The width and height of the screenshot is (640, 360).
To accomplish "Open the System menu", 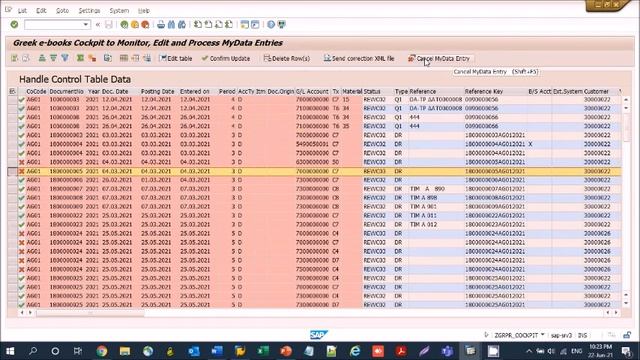I will (x=119, y=11).
